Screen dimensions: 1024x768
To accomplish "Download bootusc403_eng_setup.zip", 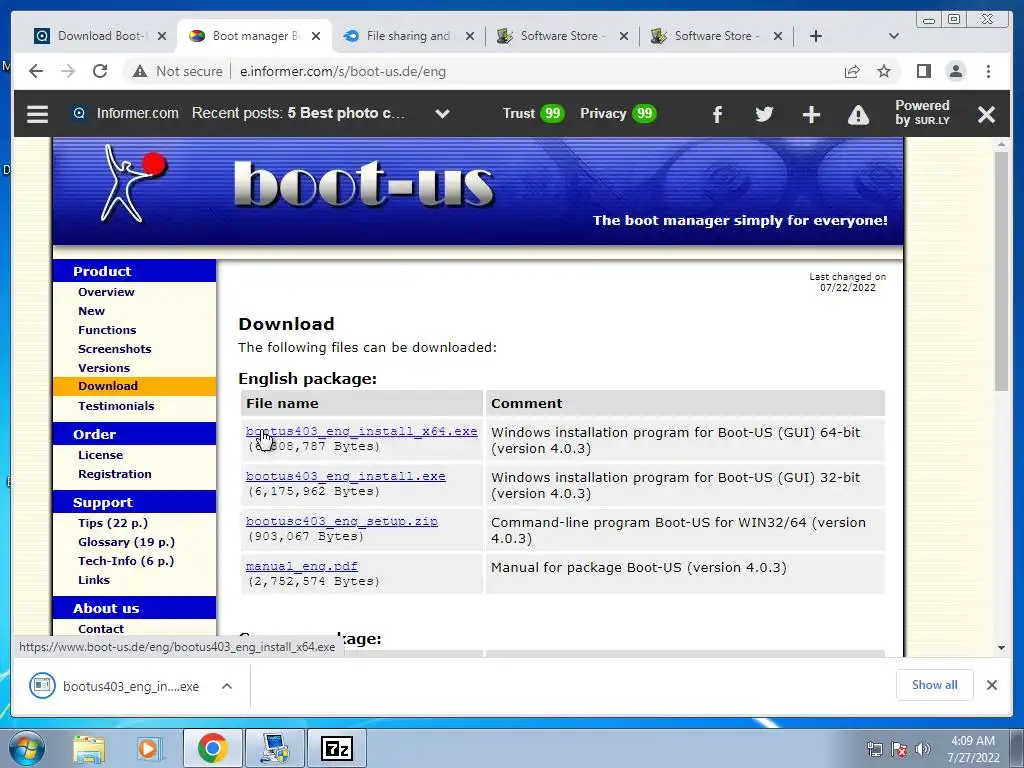I will 342,521.
